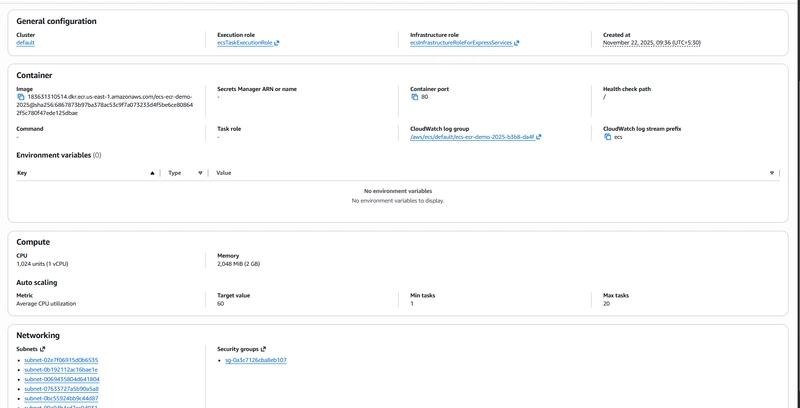Click external icon next to ecsInfrastructureRoleForExpressServices
The width and height of the screenshot is (800, 408).
517,43
